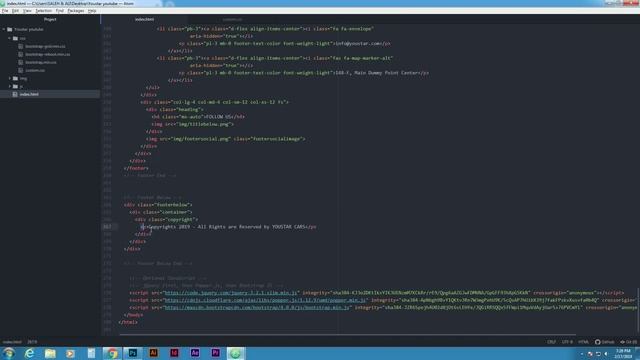Click the file icon beside custom.css
Screen dimensions: 640x360
coord(21,70)
